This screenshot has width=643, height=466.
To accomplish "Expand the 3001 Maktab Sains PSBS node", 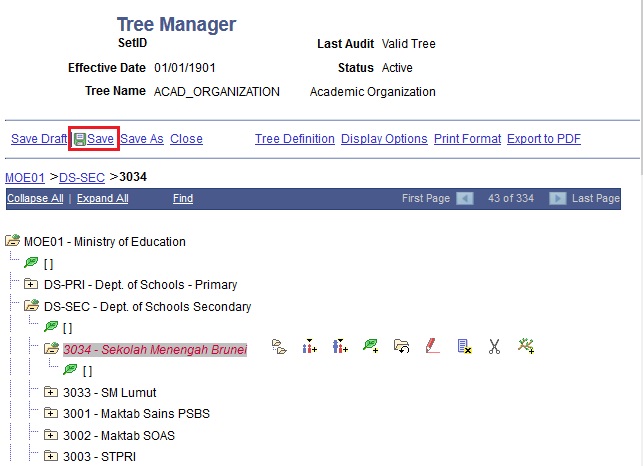I will 50,413.
